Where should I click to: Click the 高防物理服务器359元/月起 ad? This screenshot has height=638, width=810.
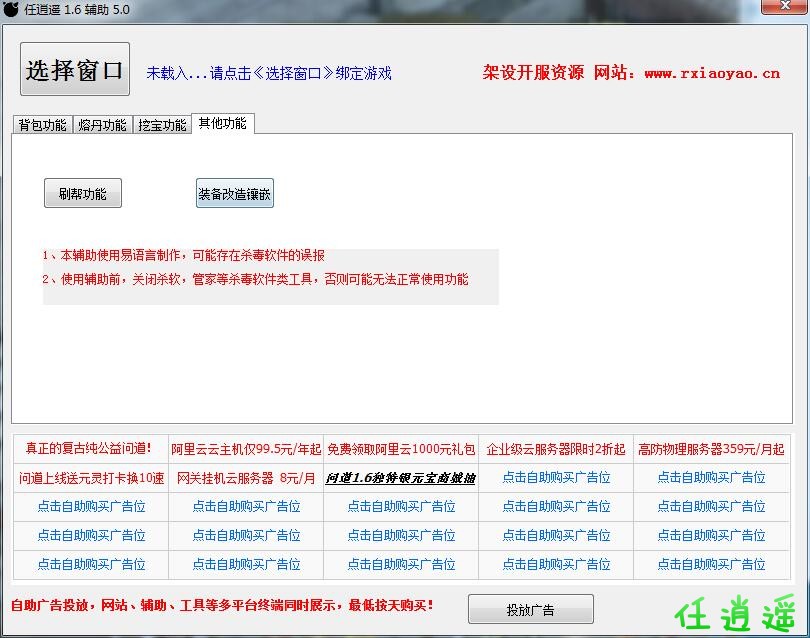click(711, 449)
